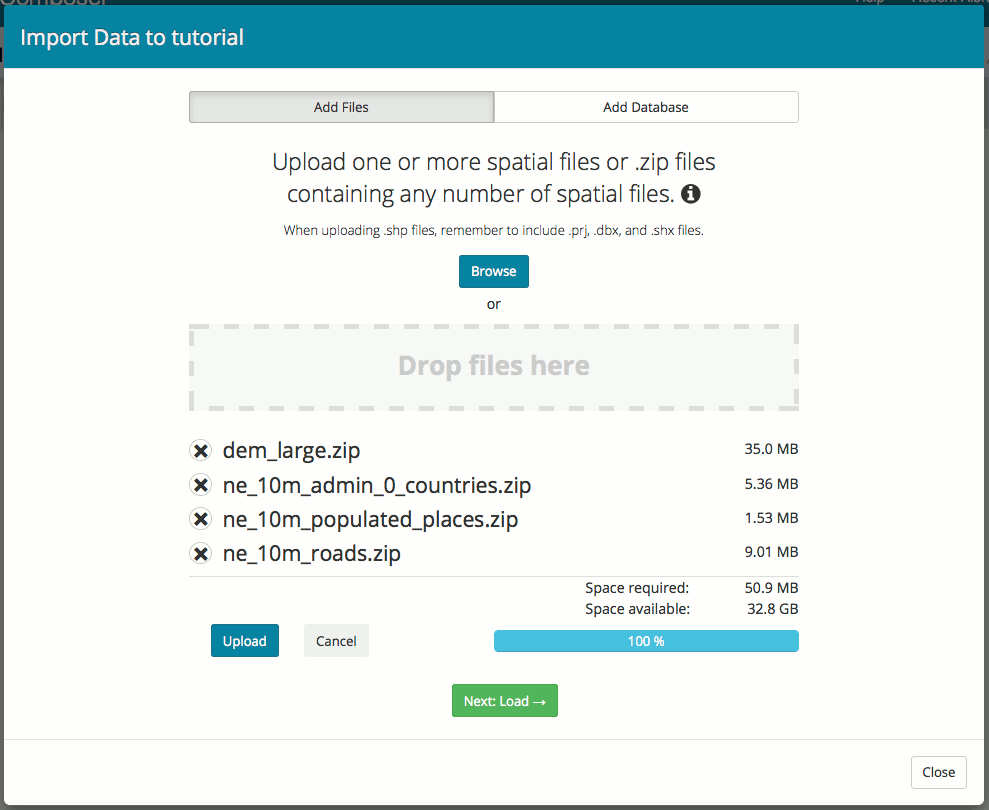This screenshot has width=989, height=810.
Task: Cancel the upload
Action: coord(336,641)
